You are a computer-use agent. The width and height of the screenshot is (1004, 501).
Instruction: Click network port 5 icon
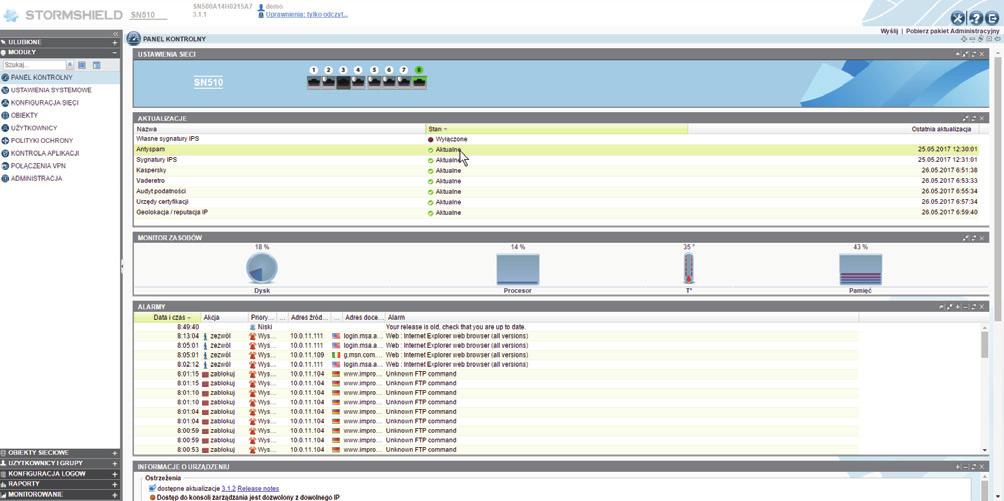(x=375, y=83)
